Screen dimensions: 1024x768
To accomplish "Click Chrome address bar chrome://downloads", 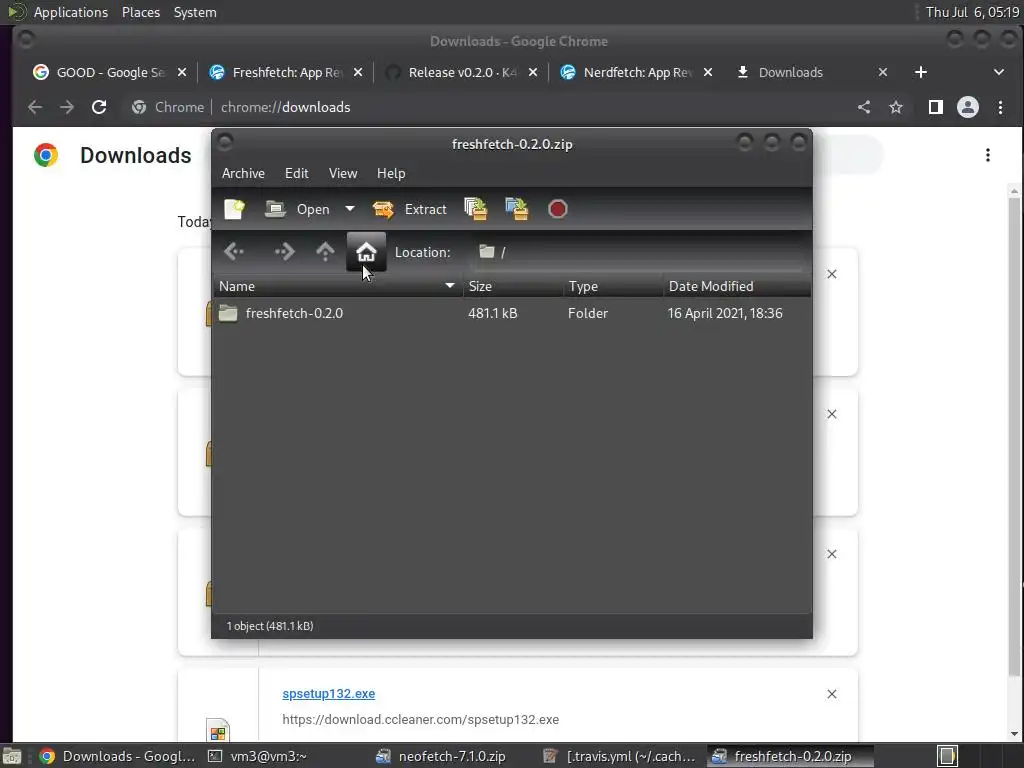I will (285, 107).
